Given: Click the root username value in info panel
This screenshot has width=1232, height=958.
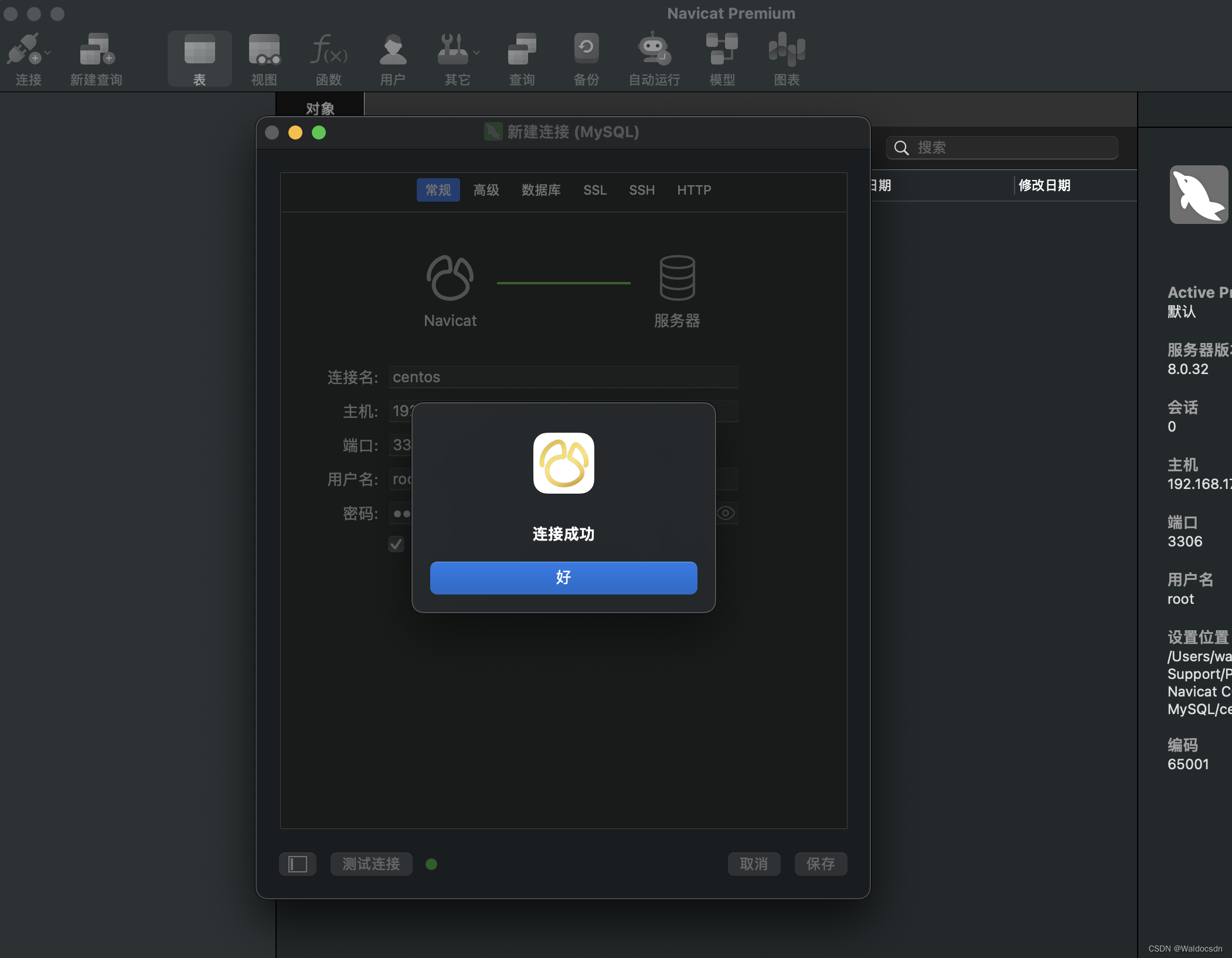Looking at the screenshot, I should coord(1180,599).
